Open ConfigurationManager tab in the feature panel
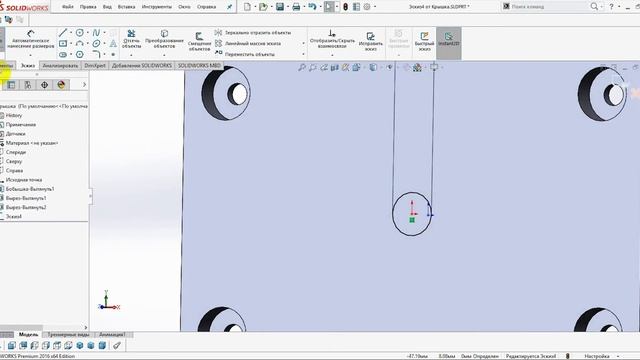The height and width of the screenshot is (360, 640). (x=28, y=85)
